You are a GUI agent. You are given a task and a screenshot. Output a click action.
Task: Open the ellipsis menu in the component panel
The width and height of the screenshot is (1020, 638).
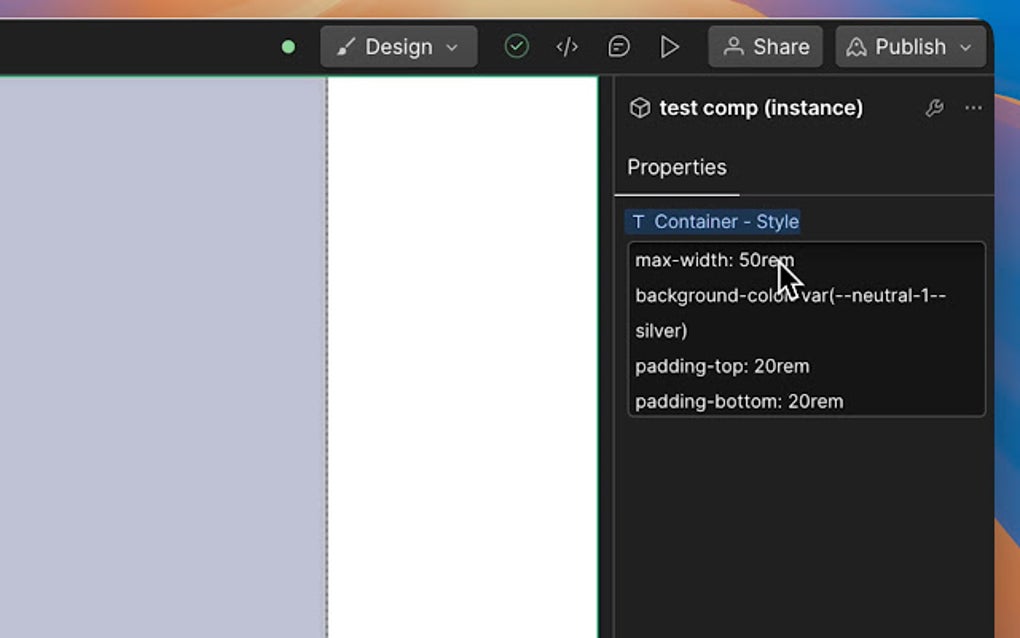point(974,108)
